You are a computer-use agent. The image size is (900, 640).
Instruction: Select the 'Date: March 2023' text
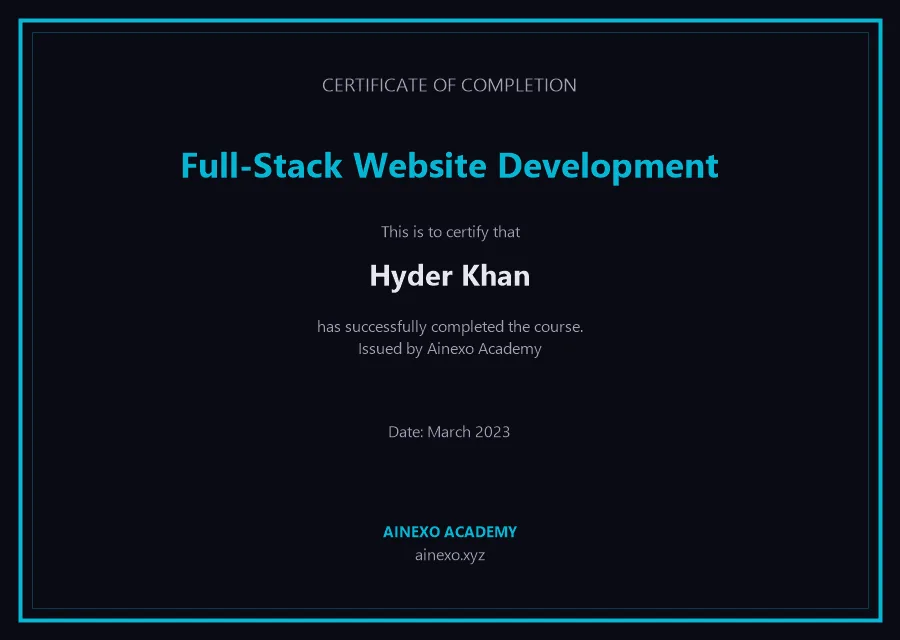[x=449, y=432]
